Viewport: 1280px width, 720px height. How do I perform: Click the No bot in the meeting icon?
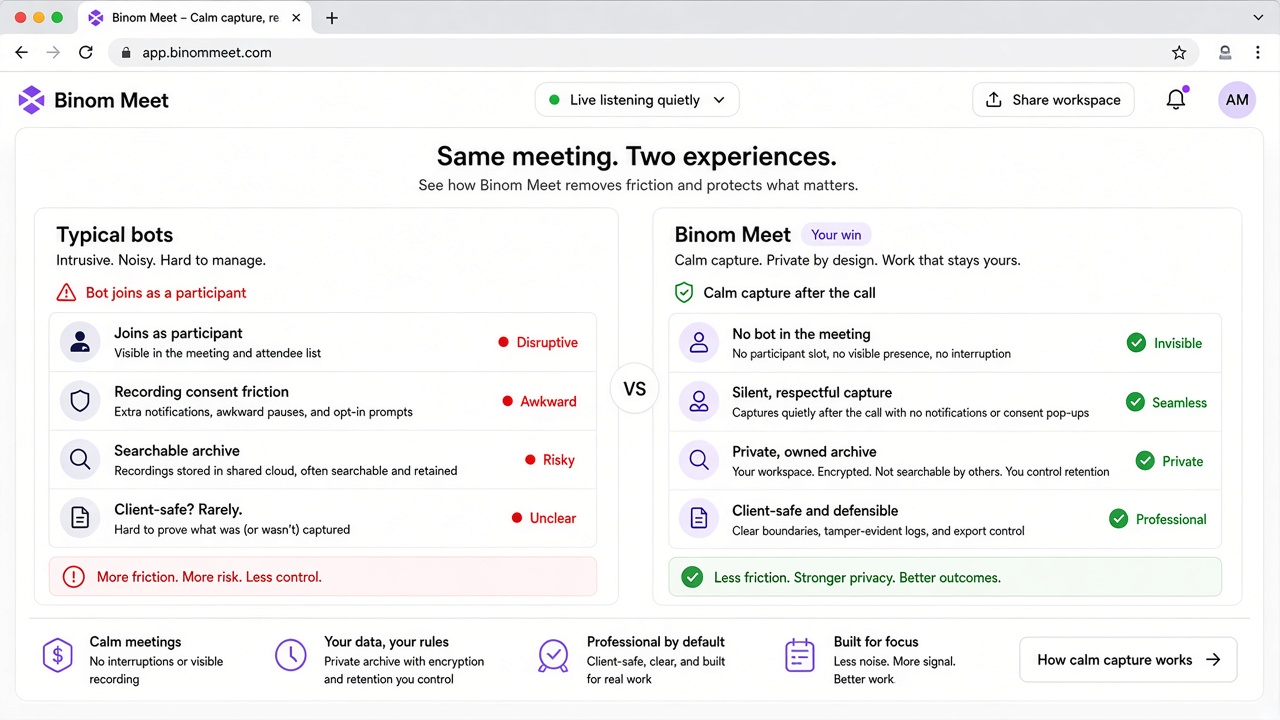(699, 343)
